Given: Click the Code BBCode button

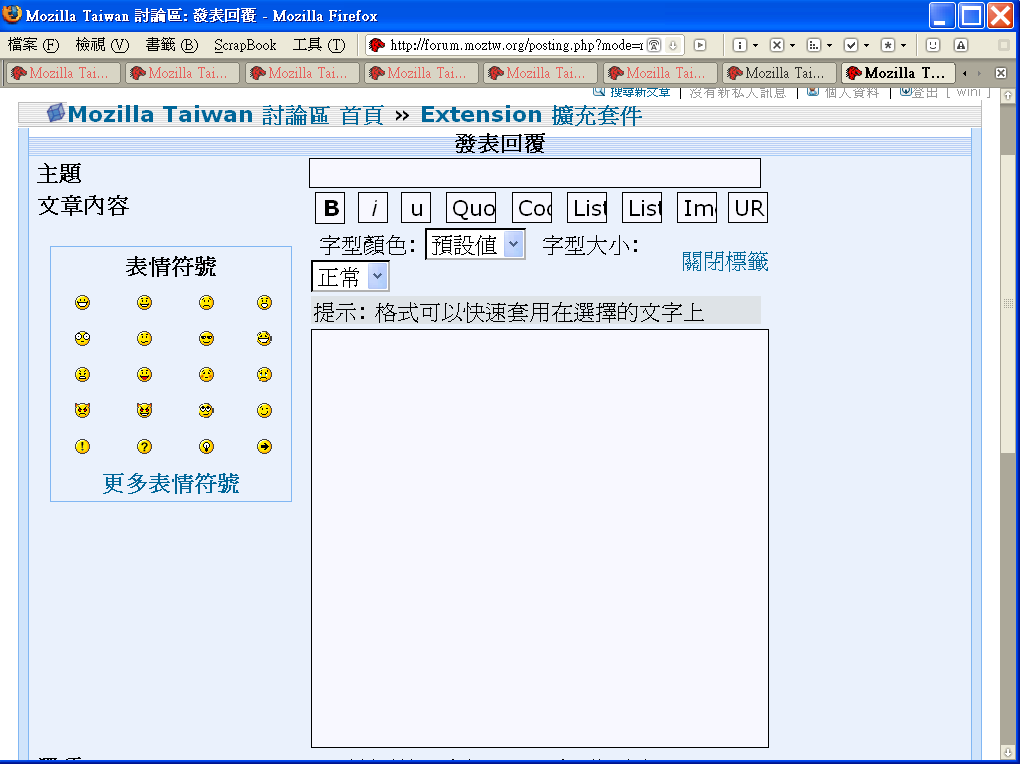Looking at the screenshot, I should (532, 208).
